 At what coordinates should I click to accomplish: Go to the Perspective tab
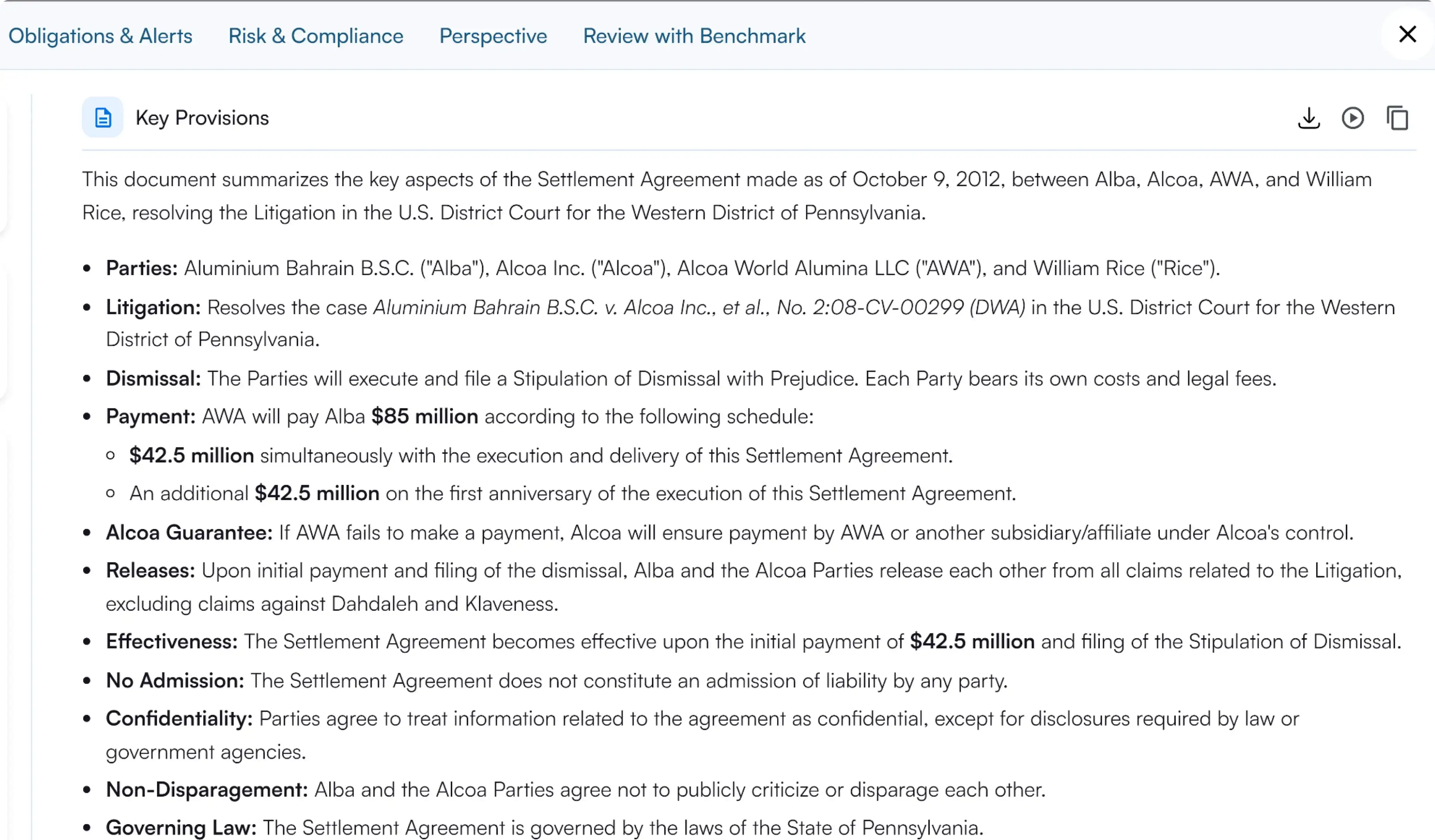(492, 36)
